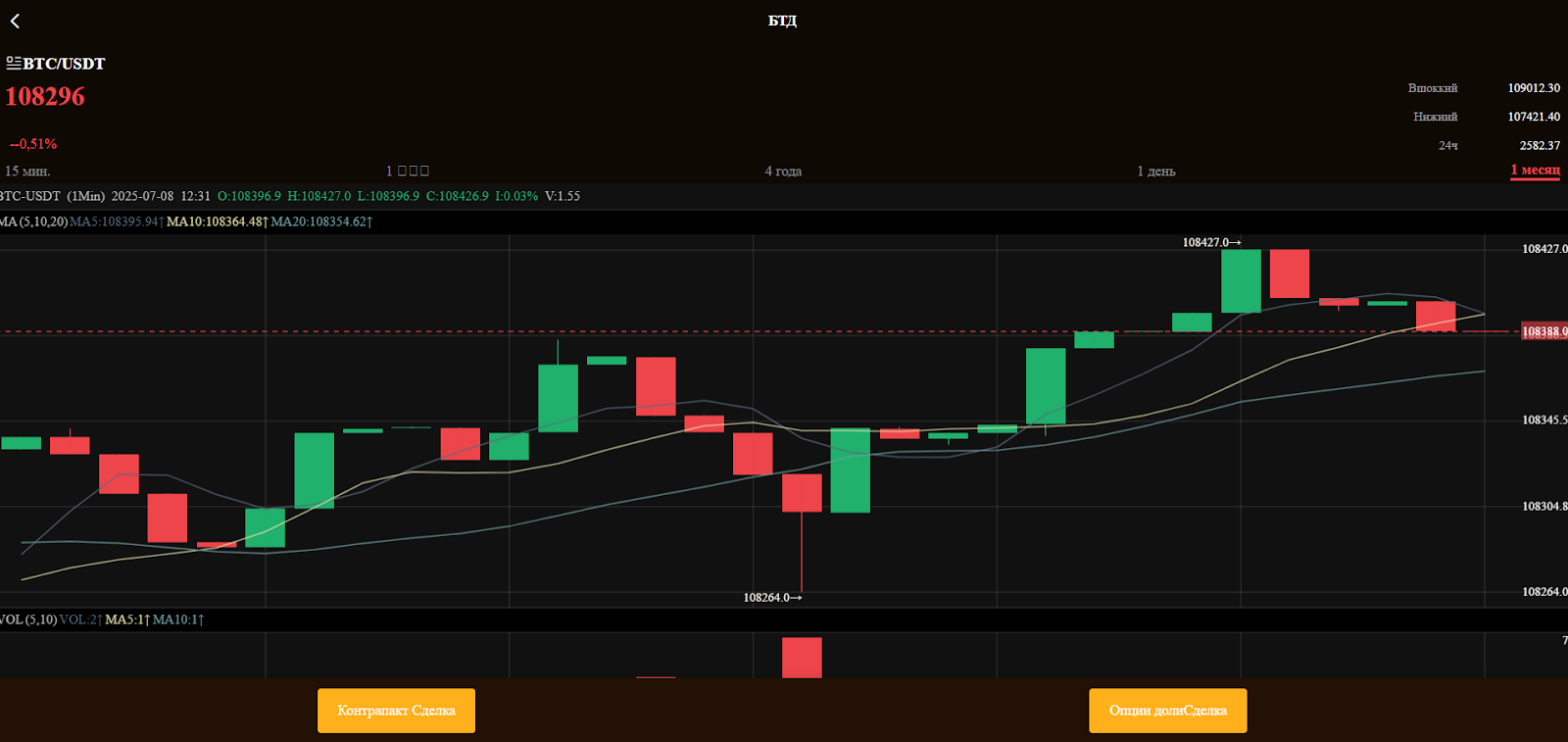Screen dimensions: 1568x742
Task: Click the 108427.0 high price marker
Action: click(x=1210, y=242)
